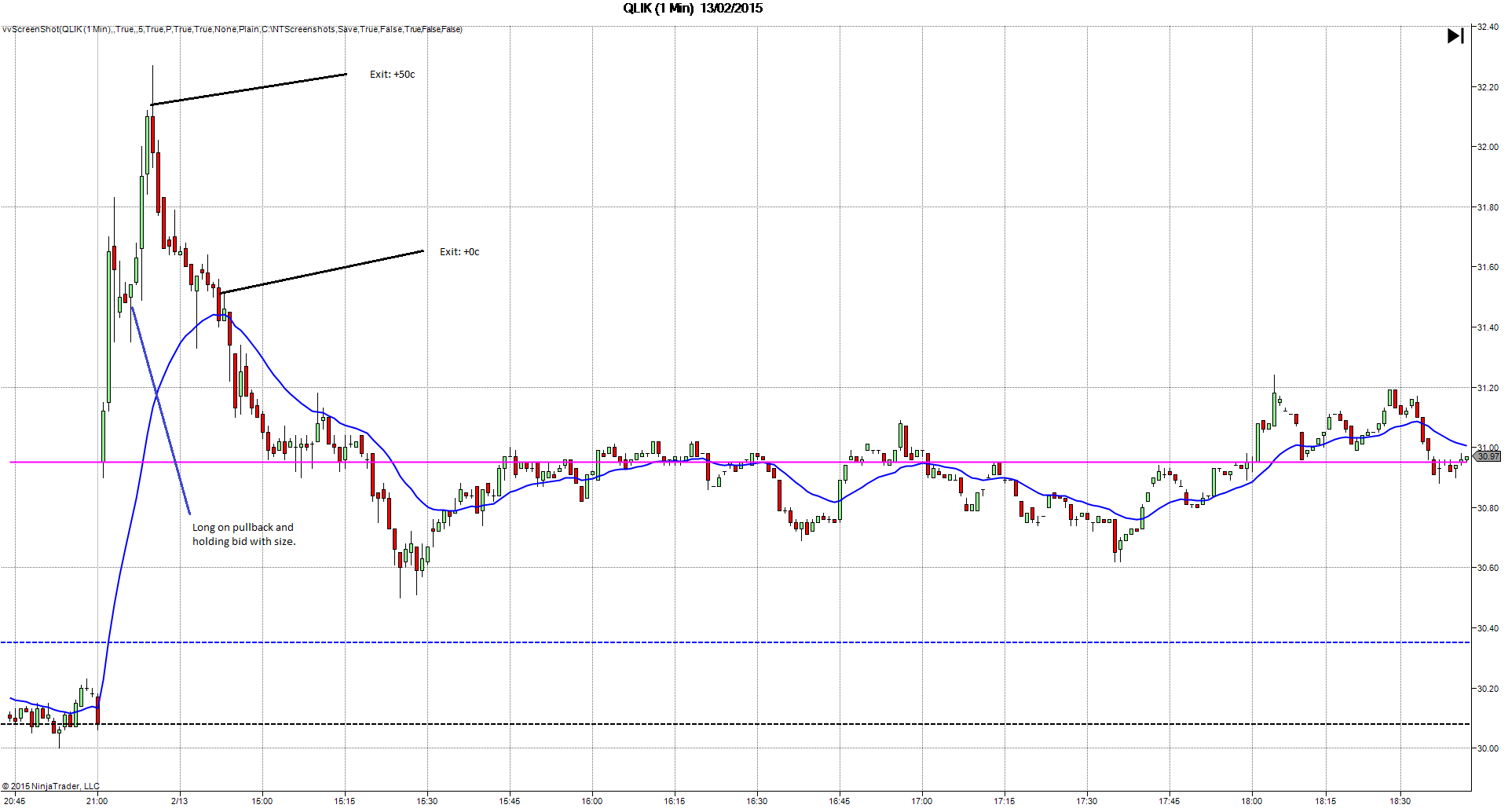Click the 30.40 price axis label
The image size is (1508, 812).
(1488, 628)
